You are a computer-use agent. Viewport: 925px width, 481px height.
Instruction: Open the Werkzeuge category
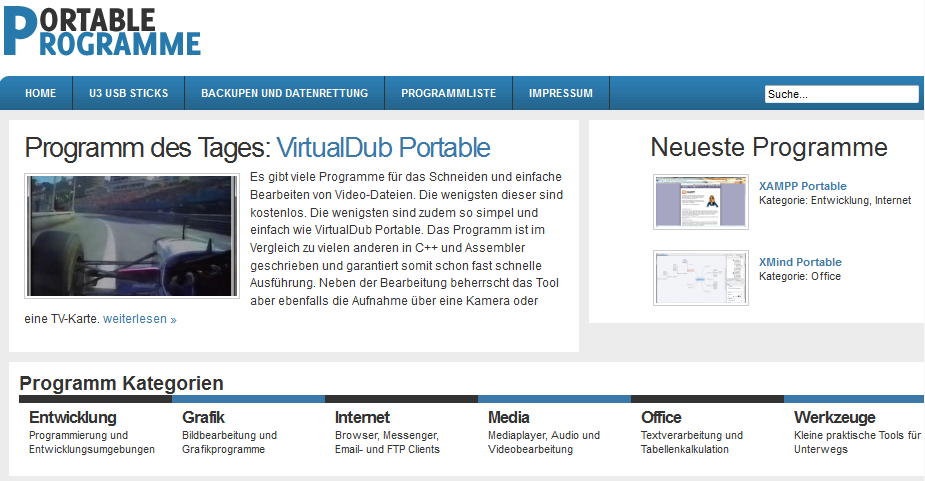tap(835, 417)
